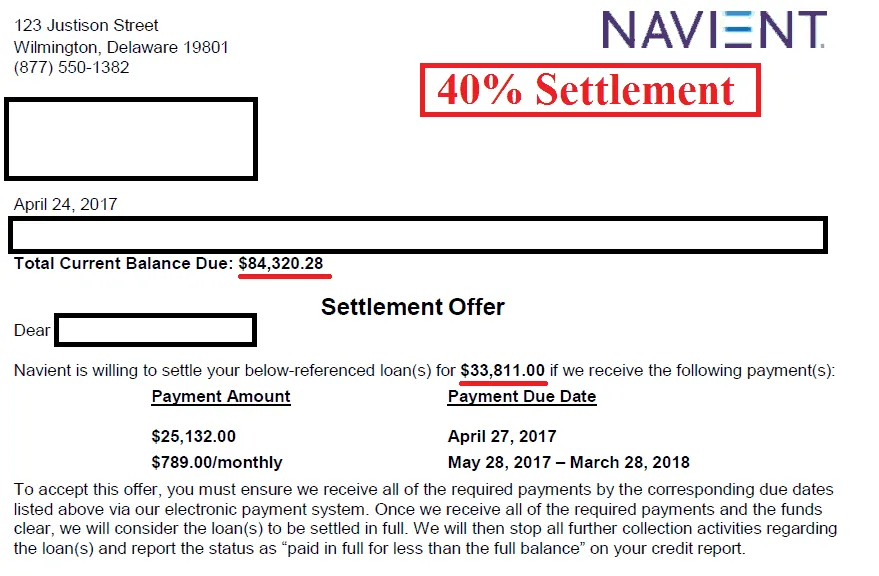This screenshot has height=576, width=879.
Task: Click the April 24, 2017 letter date
Action: (65, 204)
